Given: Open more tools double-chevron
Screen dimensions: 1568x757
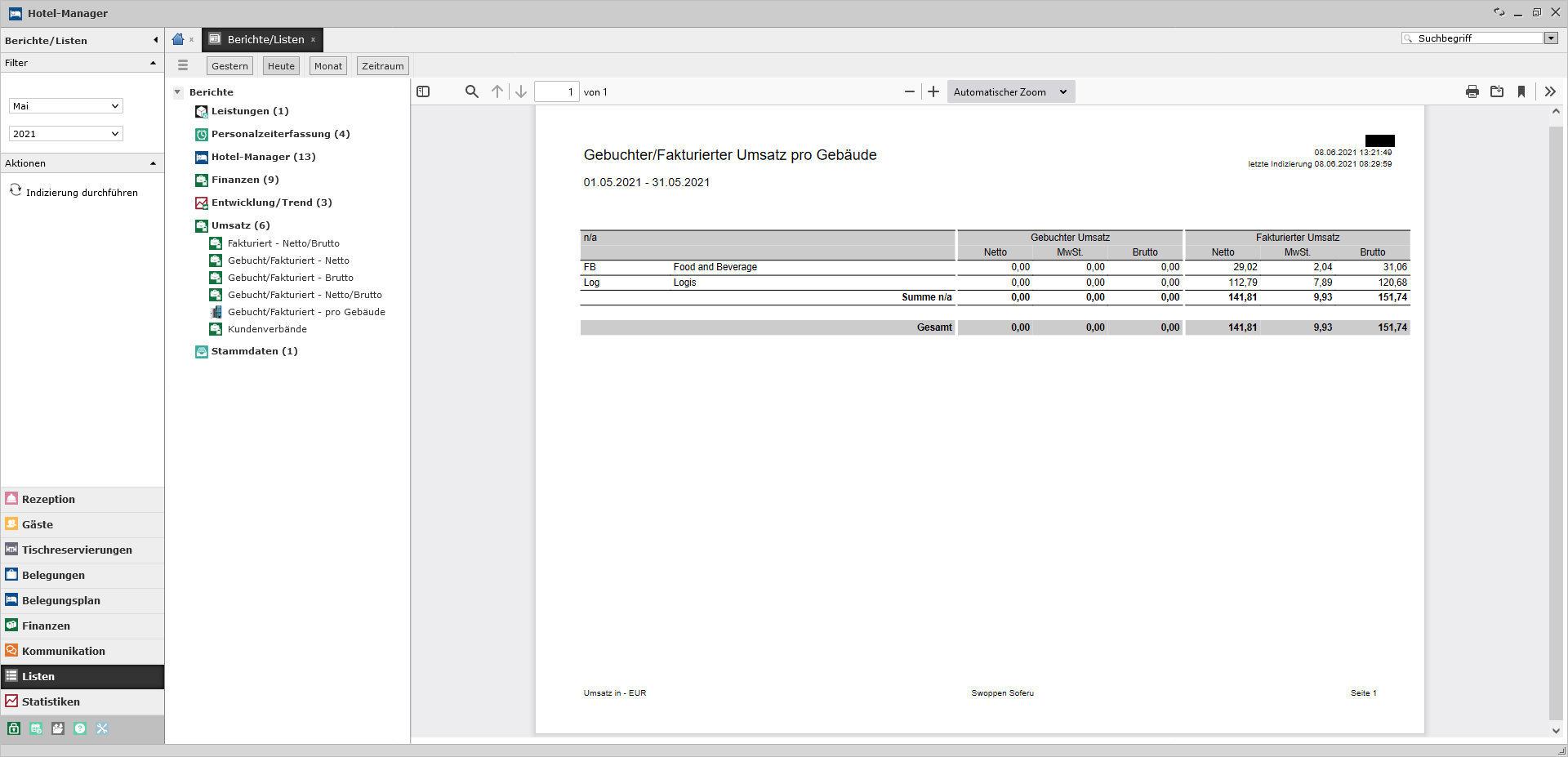Looking at the screenshot, I should pos(1550,91).
